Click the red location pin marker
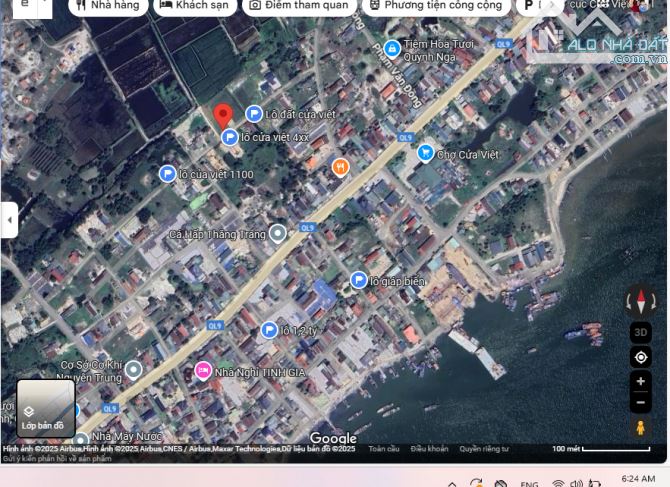 tap(223, 116)
